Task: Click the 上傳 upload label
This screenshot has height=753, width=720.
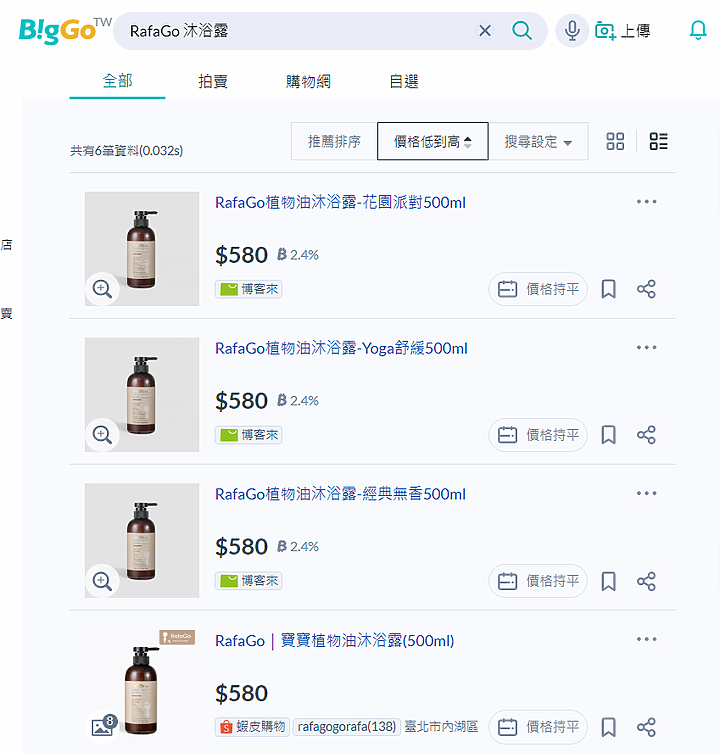Action: click(x=635, y=31)
